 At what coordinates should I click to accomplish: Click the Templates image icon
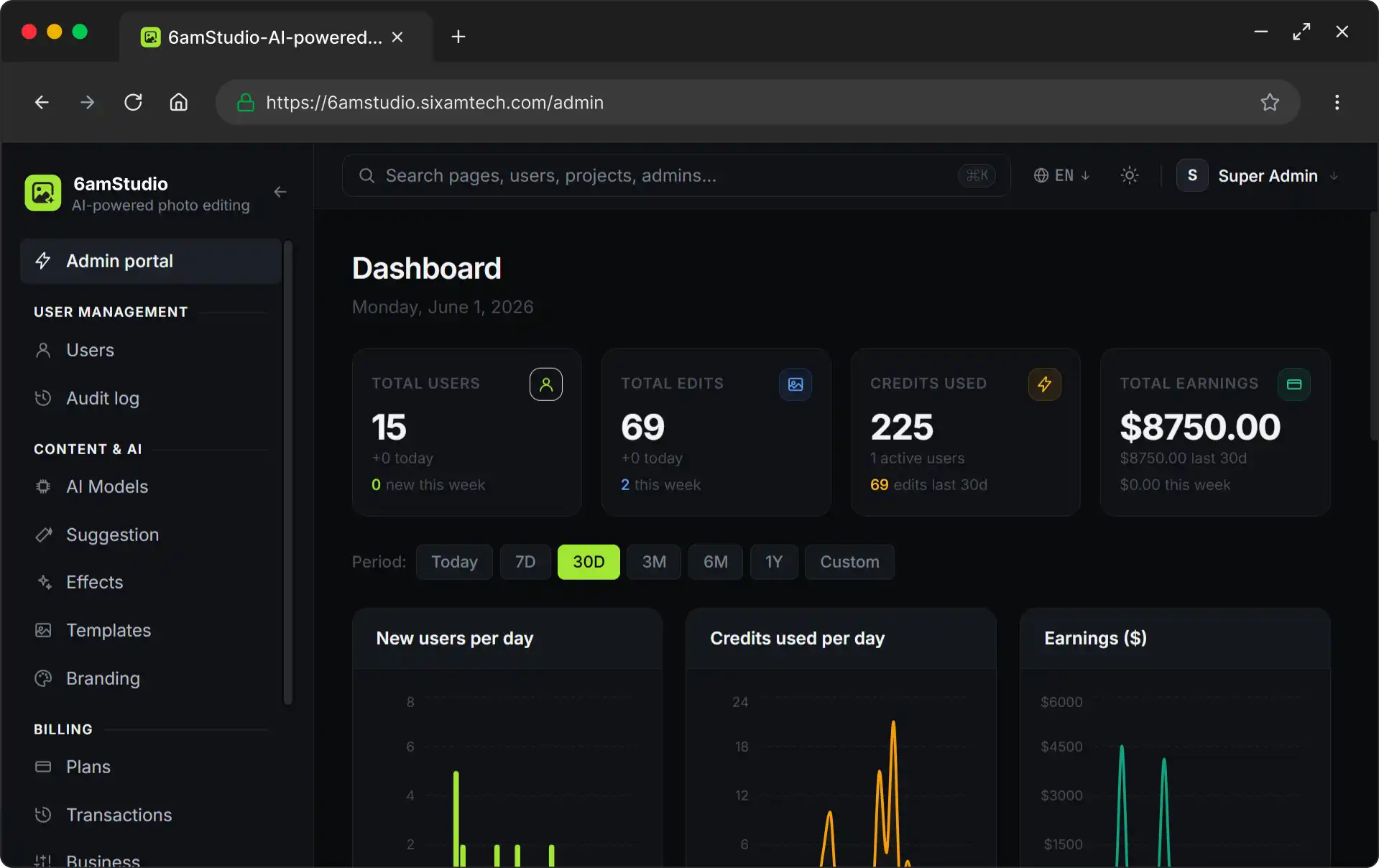[43, 630]
